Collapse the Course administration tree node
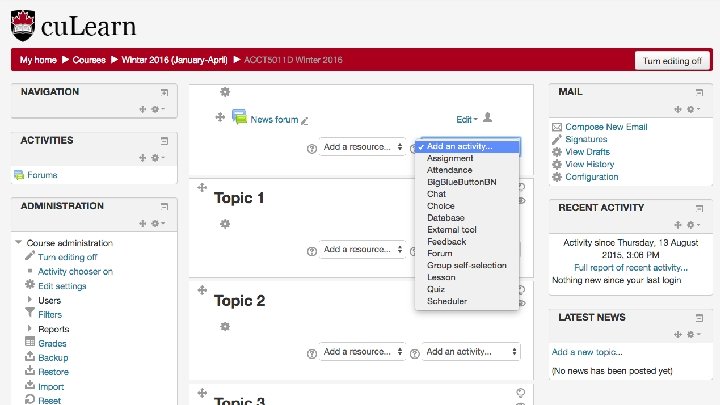The width and height of the screenshot is (720, 405). tap(18, 242)
